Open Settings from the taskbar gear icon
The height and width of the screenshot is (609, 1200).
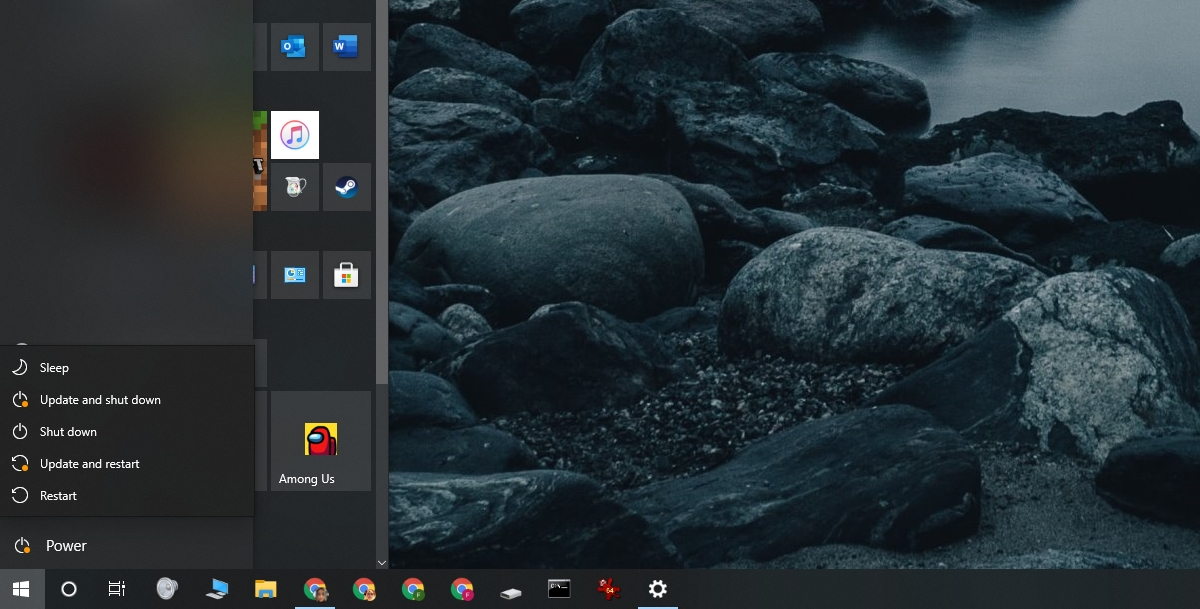[657, 589]
